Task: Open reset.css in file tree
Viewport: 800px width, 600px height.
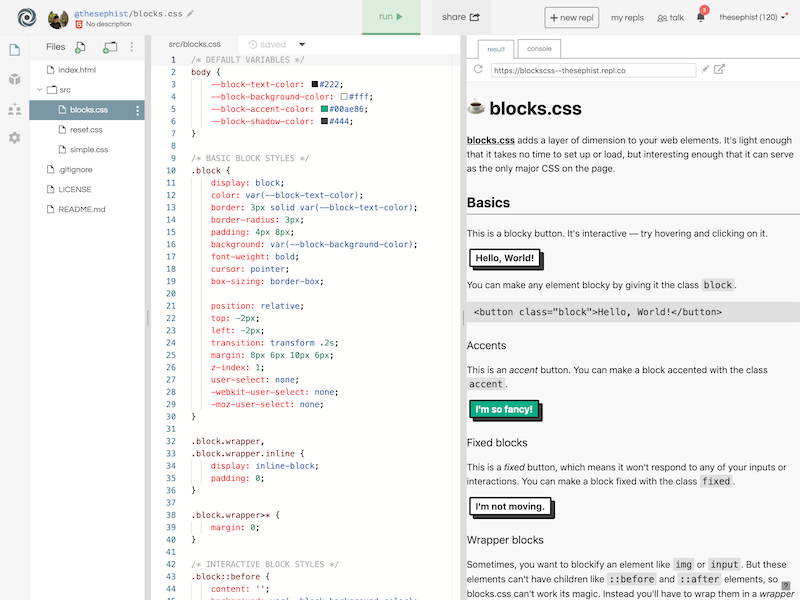Action: [87, 130]
